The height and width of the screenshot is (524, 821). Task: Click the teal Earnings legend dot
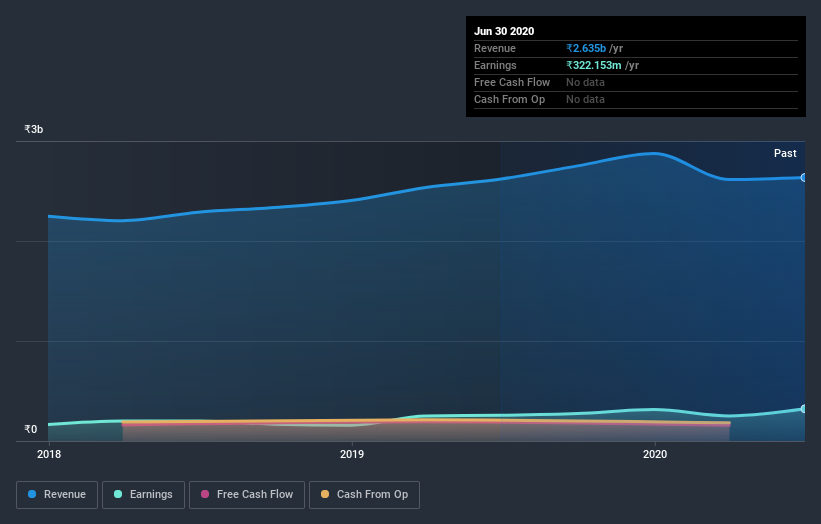pyautogui.click(x=118, y=494)
